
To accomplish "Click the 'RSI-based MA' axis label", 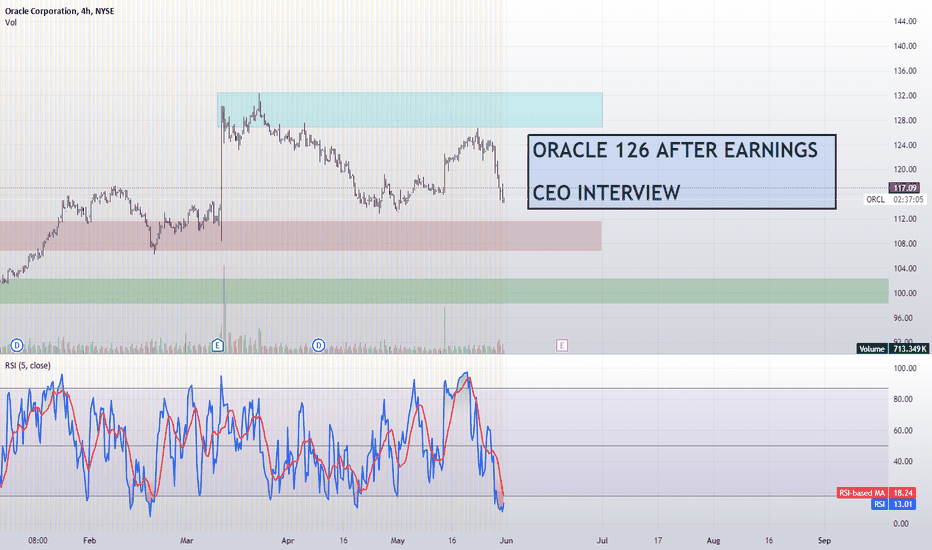I will pos(862,493).
